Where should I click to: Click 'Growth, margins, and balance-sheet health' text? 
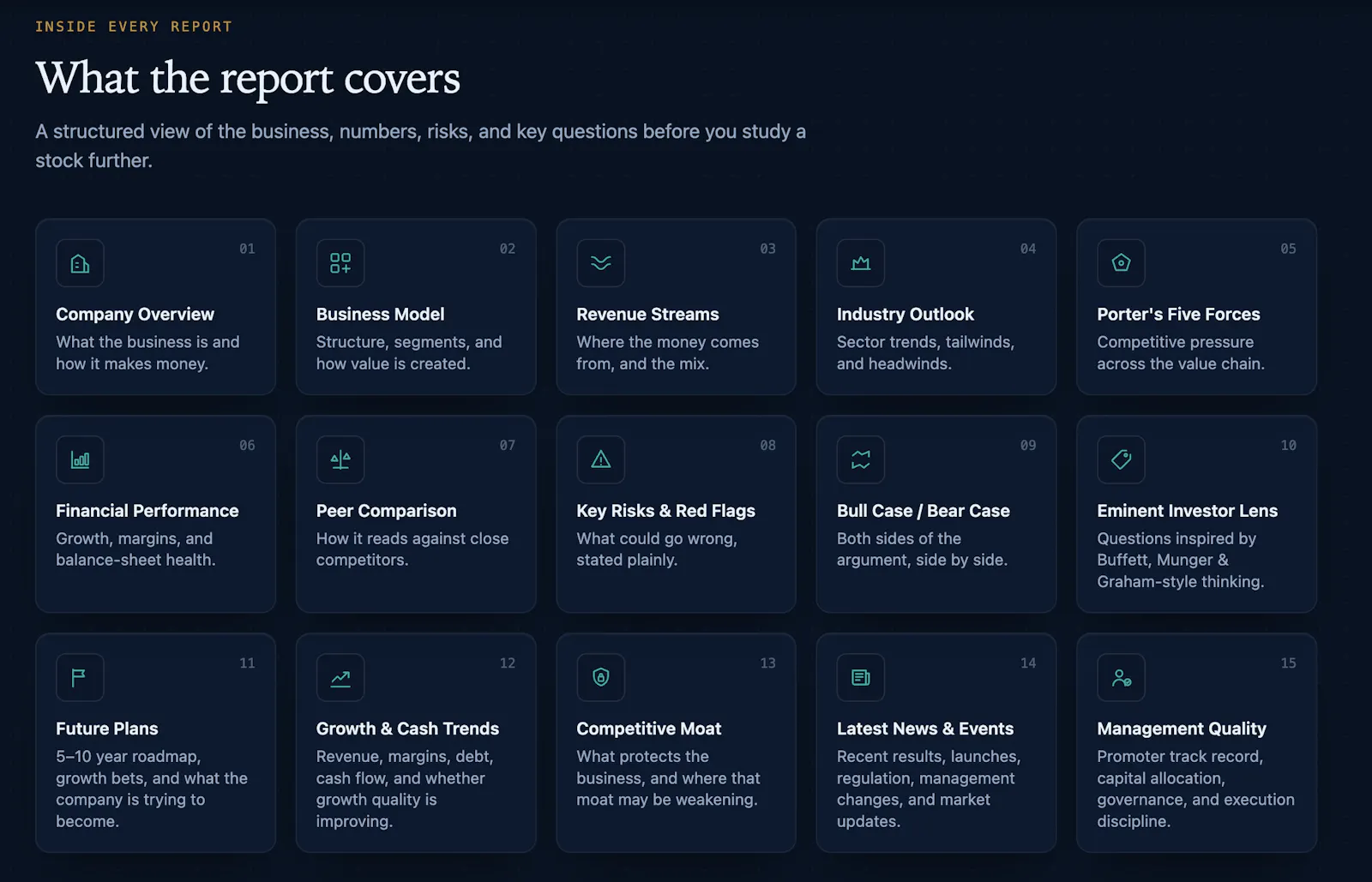pos(135,549)
